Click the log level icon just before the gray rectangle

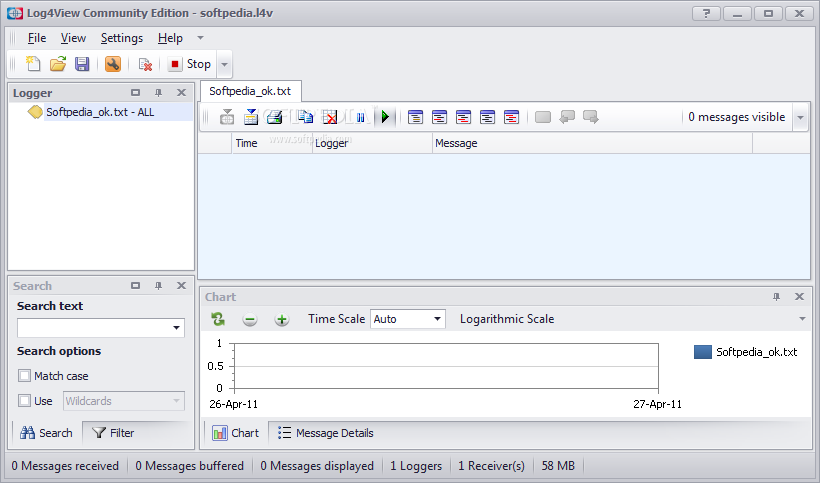click(x=511, y=117)
